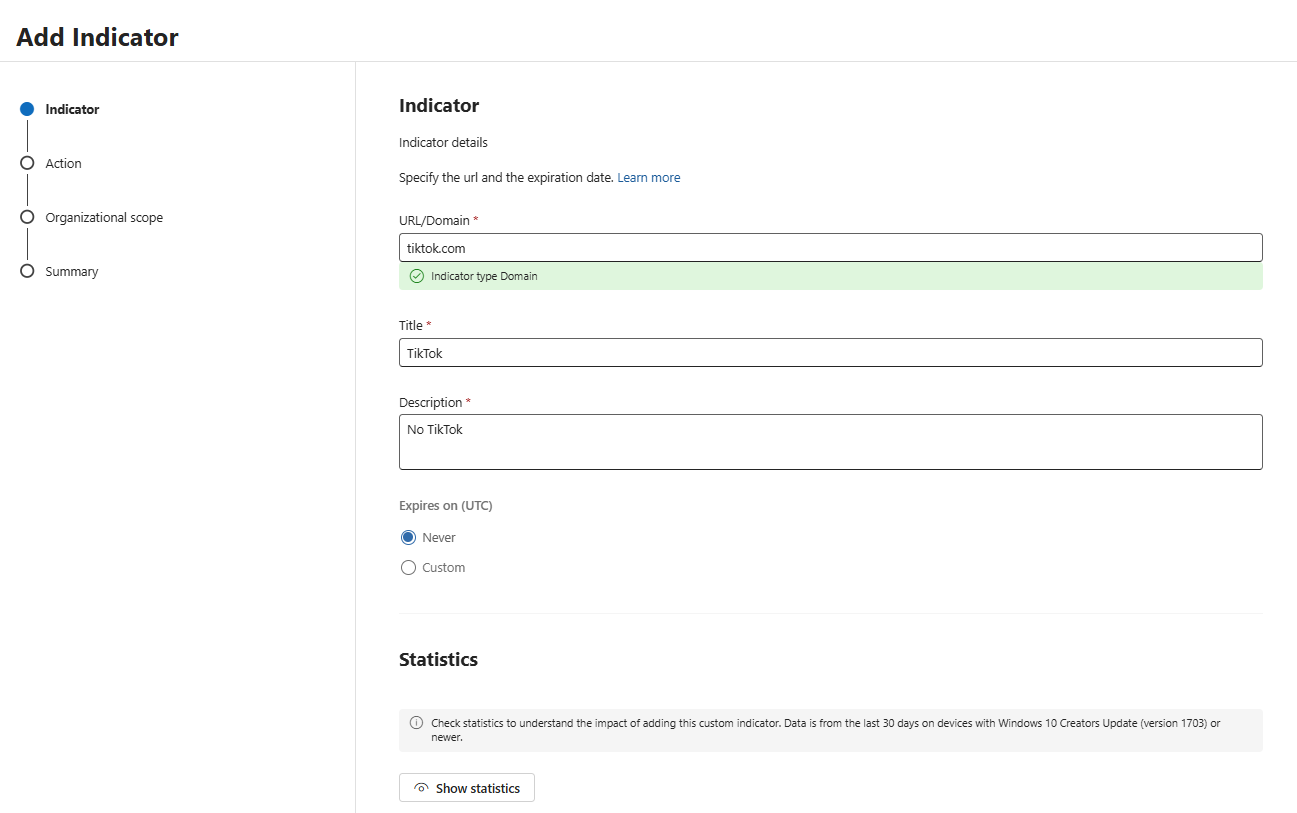Viewport: 1297px width, 813px height.
Task: Click the eye icon on Show statistics
Action: (421, 788)
